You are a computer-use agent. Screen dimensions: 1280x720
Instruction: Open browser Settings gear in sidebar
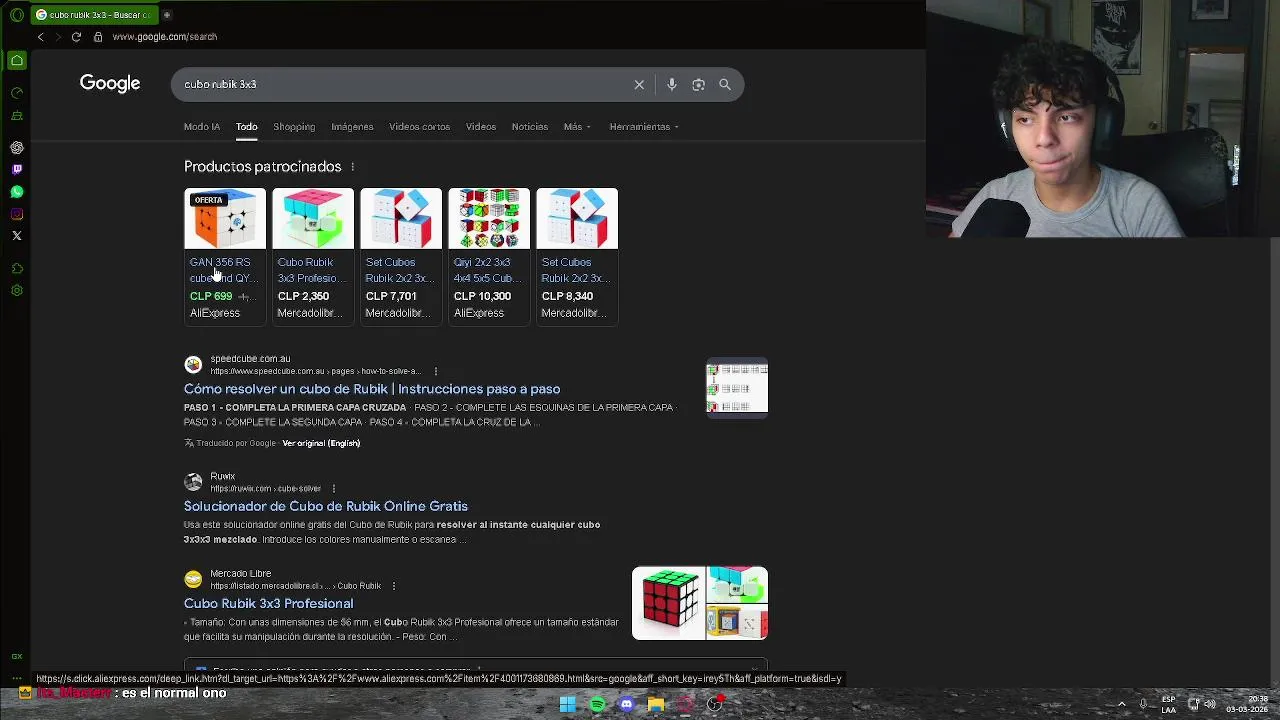point(17,290)
